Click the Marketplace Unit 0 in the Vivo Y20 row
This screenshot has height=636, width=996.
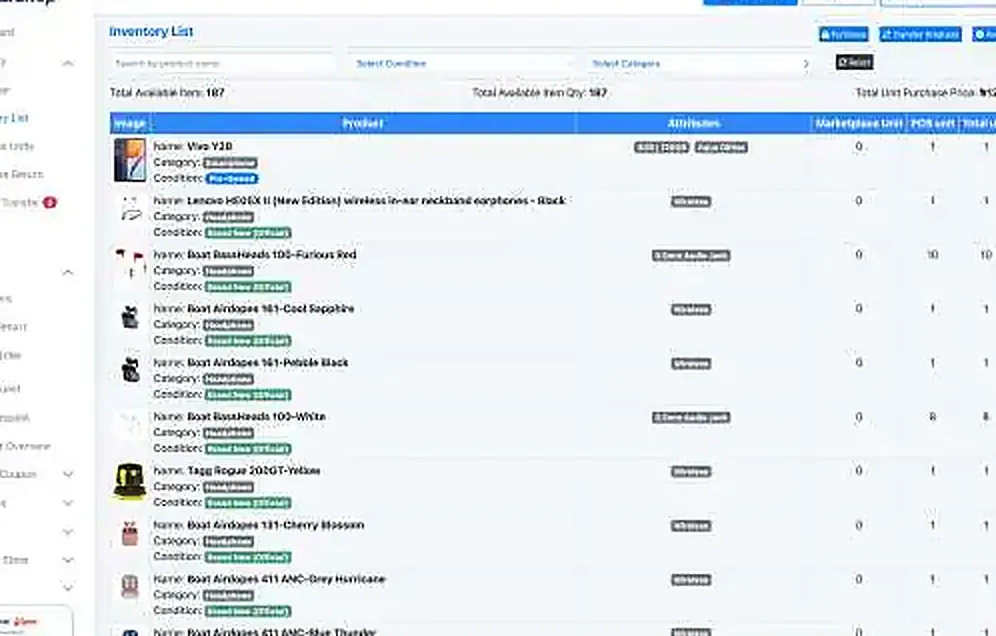tap(858, 146)
